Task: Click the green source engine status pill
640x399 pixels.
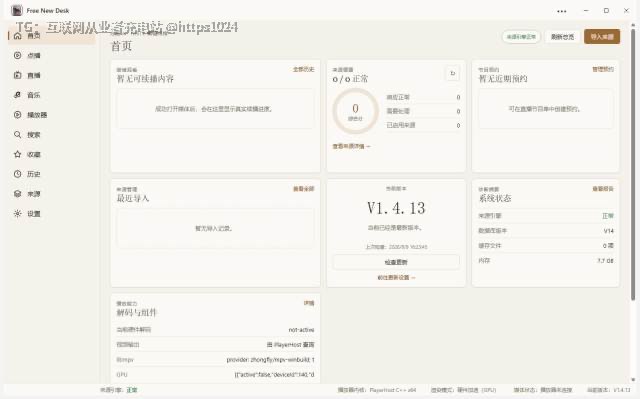Action: click(521, 37)
